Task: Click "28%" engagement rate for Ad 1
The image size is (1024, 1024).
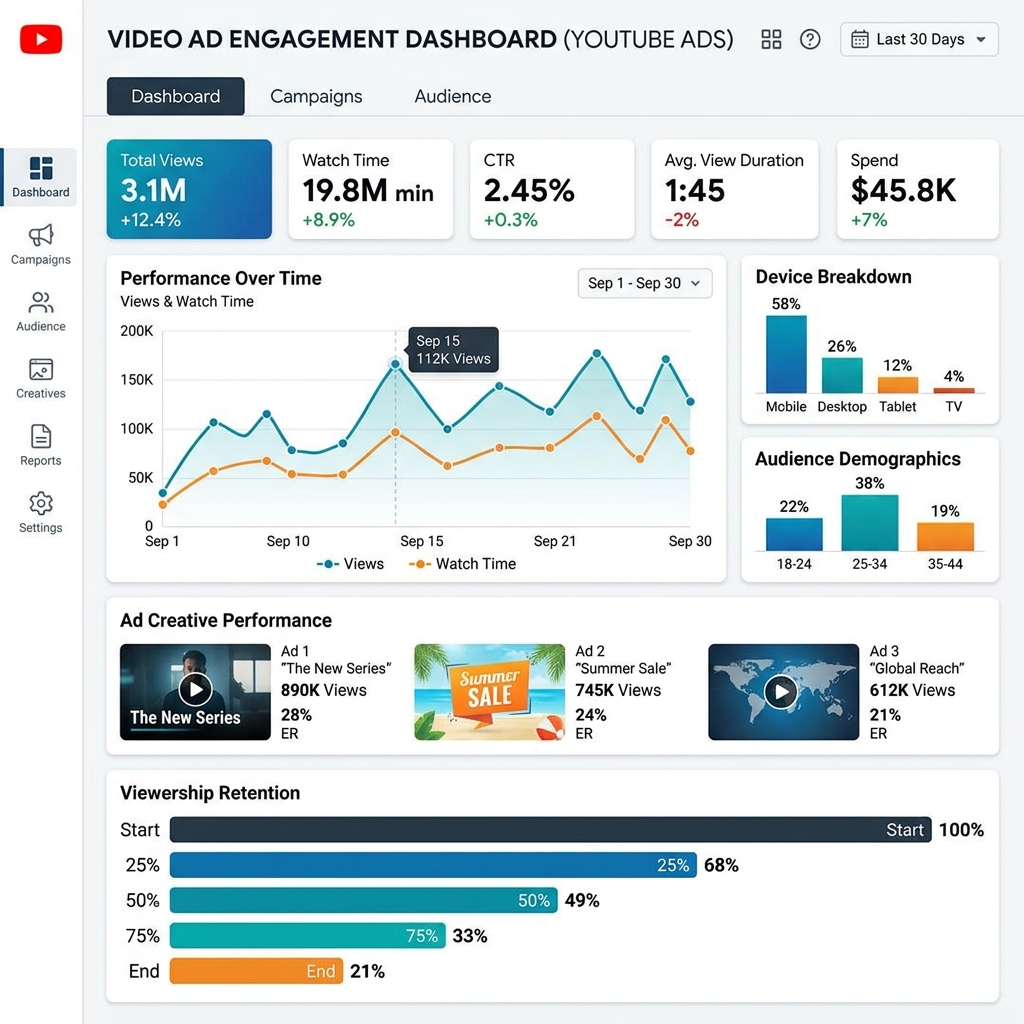Action: pyautogui.click(x=296, y=715)
